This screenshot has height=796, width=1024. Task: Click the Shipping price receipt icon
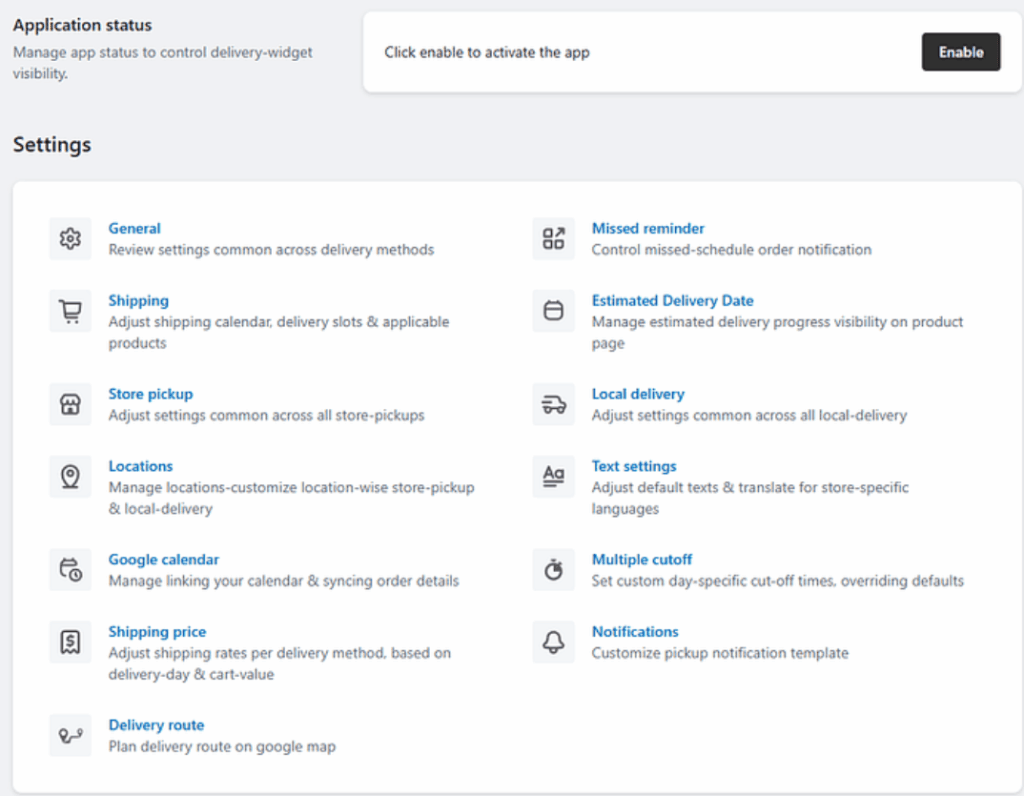pyautogui.click(x=70, y=642)
